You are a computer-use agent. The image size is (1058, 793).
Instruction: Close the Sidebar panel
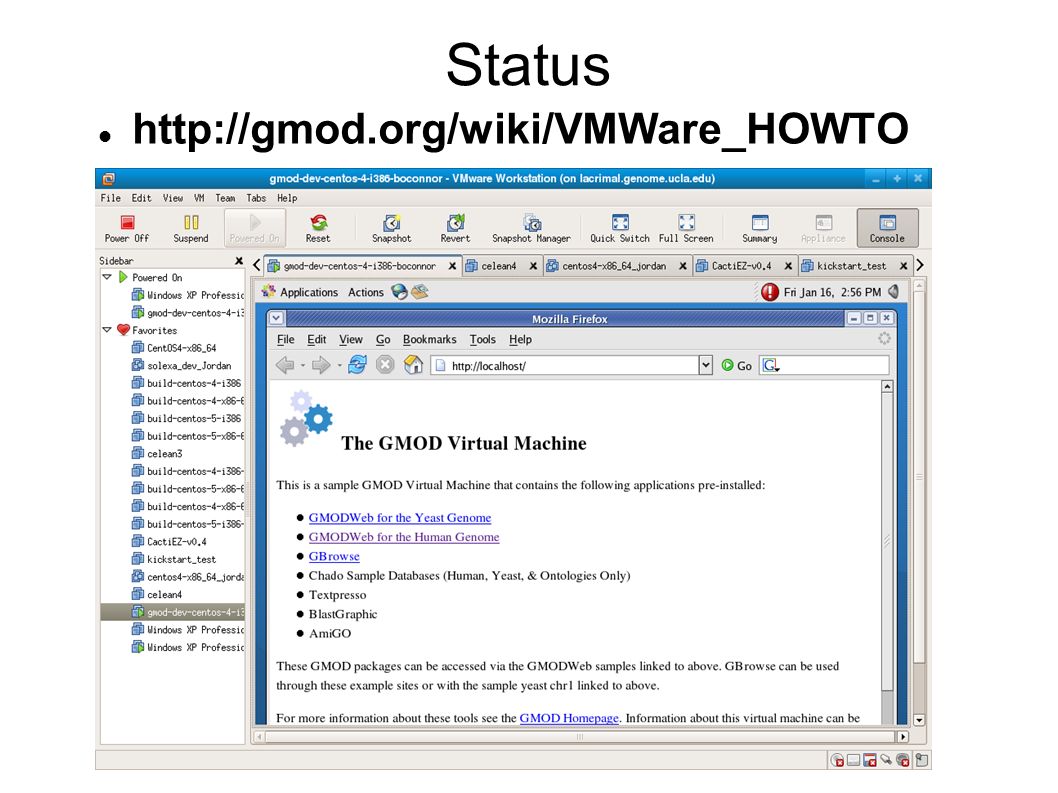[238, 261]
